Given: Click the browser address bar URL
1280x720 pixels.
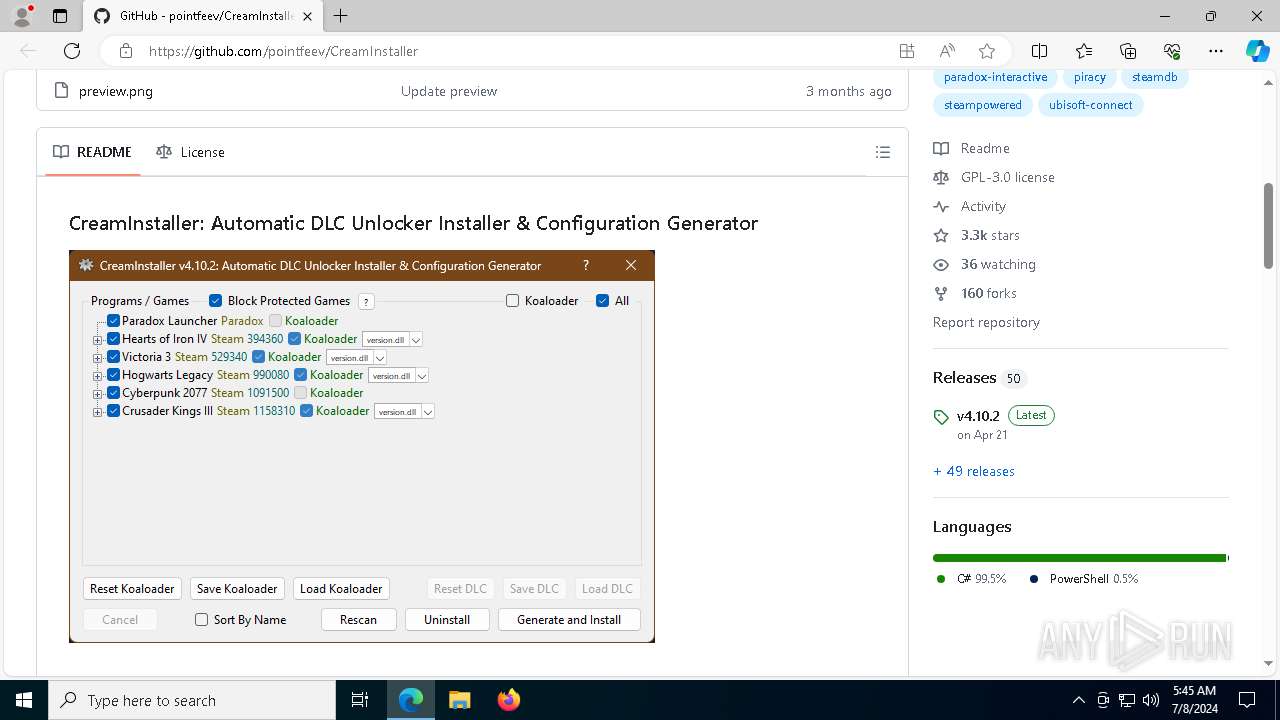Looking at the screenshot, I should (283, 51).
